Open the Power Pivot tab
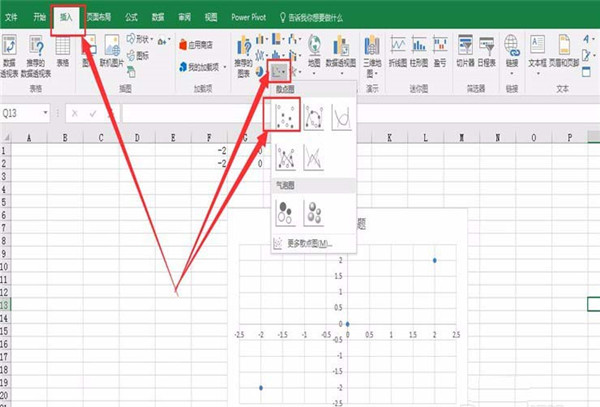600x407 pixels. tap(249, 17)
